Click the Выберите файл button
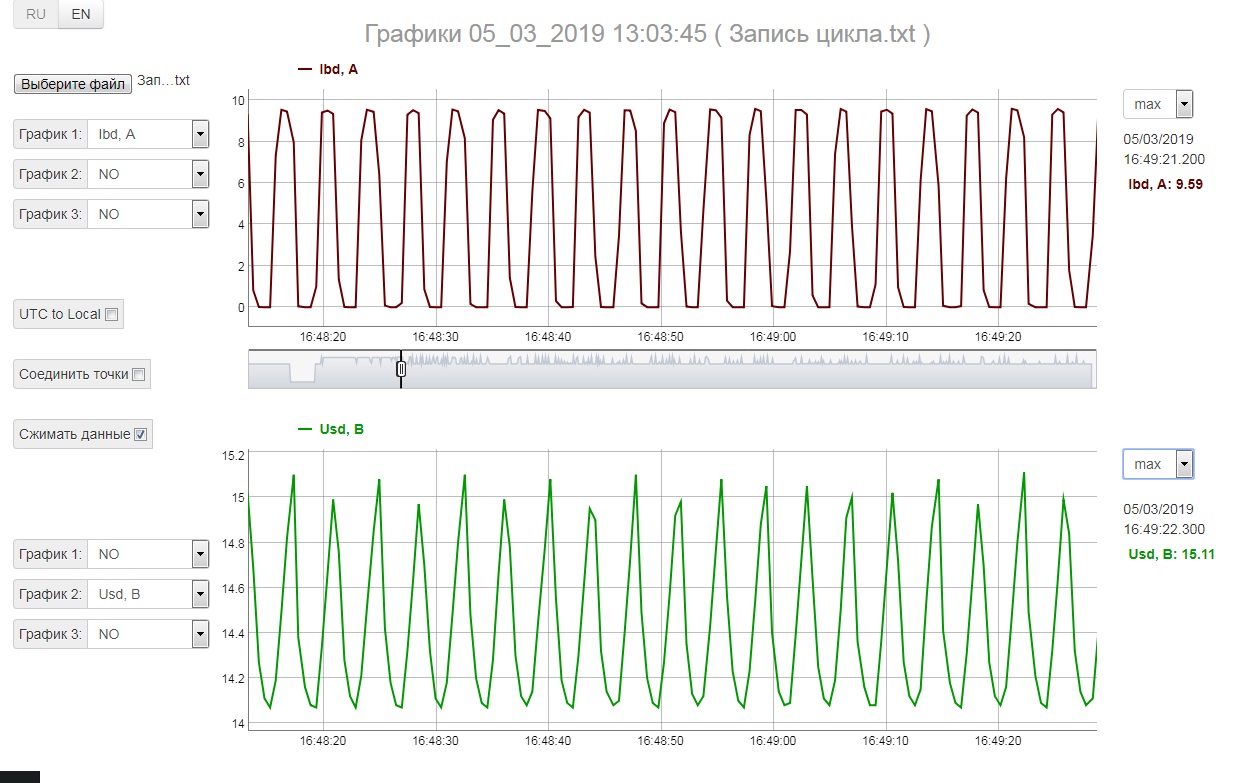Image resolution: width=1233 pixels, height=783 pixels. click(x=74, y=84)
